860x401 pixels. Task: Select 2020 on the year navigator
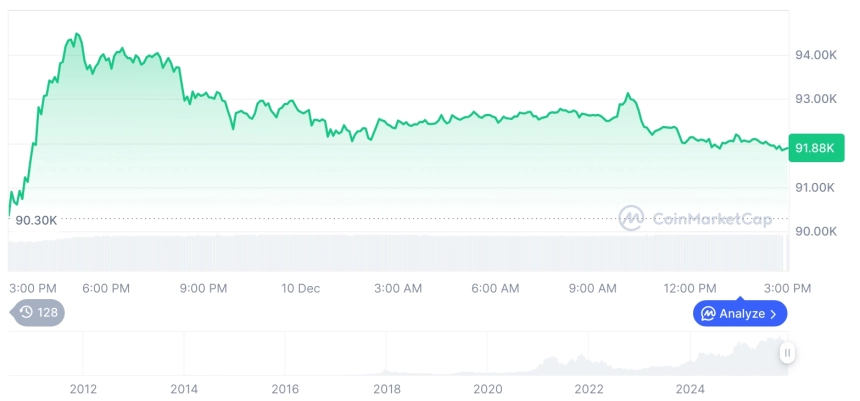[487, 389]
